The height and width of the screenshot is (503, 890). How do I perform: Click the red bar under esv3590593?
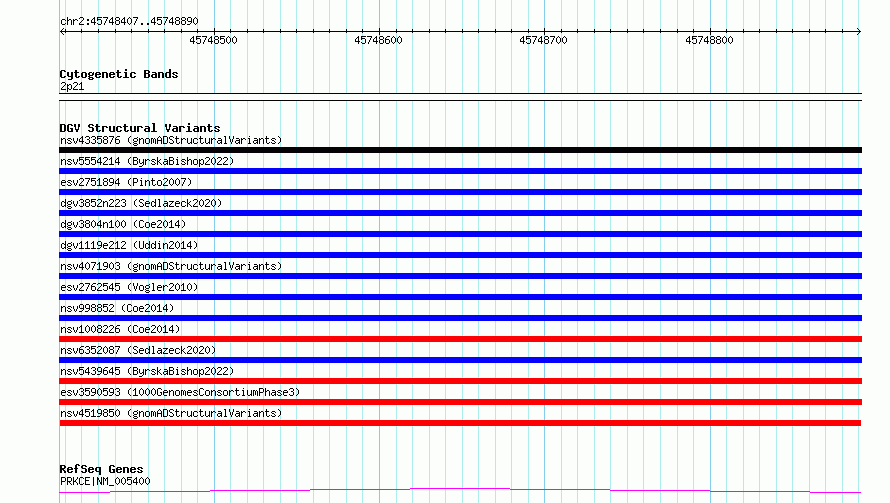coord(460,402)
